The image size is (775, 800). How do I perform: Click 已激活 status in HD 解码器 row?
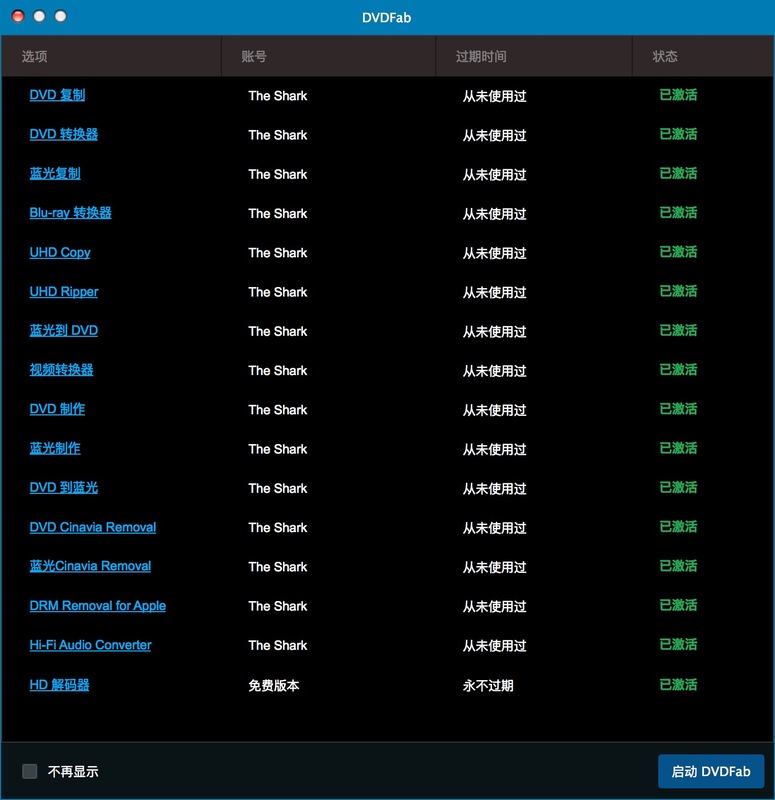tap(678, 684)
